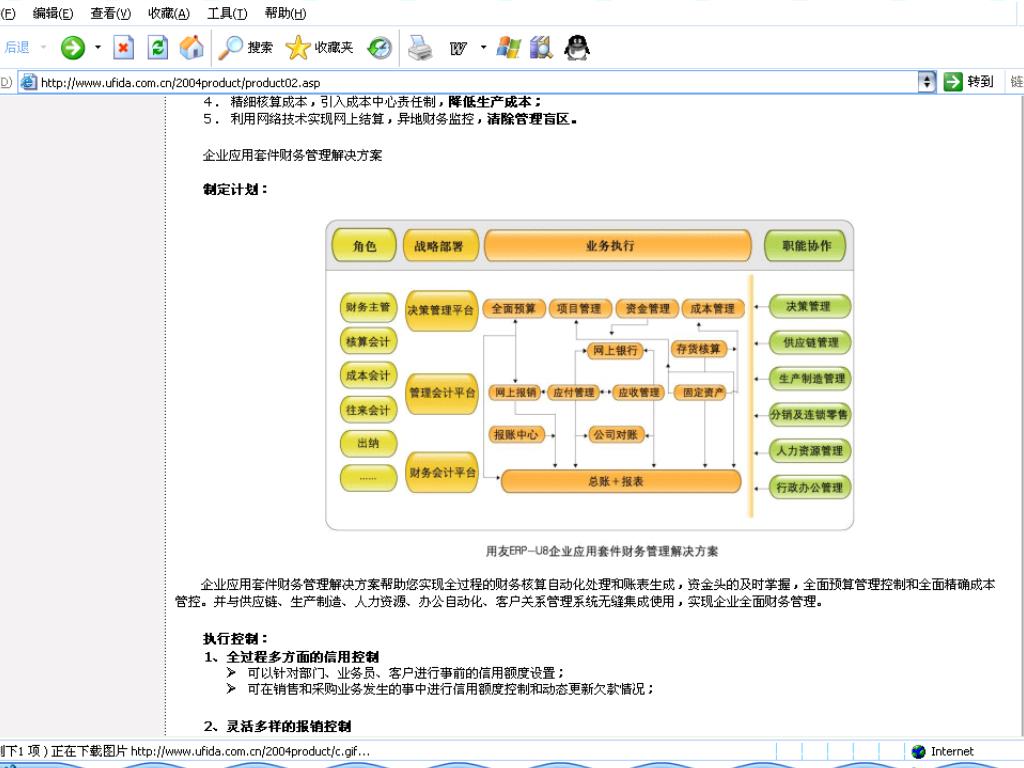Refresh the page with the green arrows icon
1024x768 pixels.
click(157, 48)
